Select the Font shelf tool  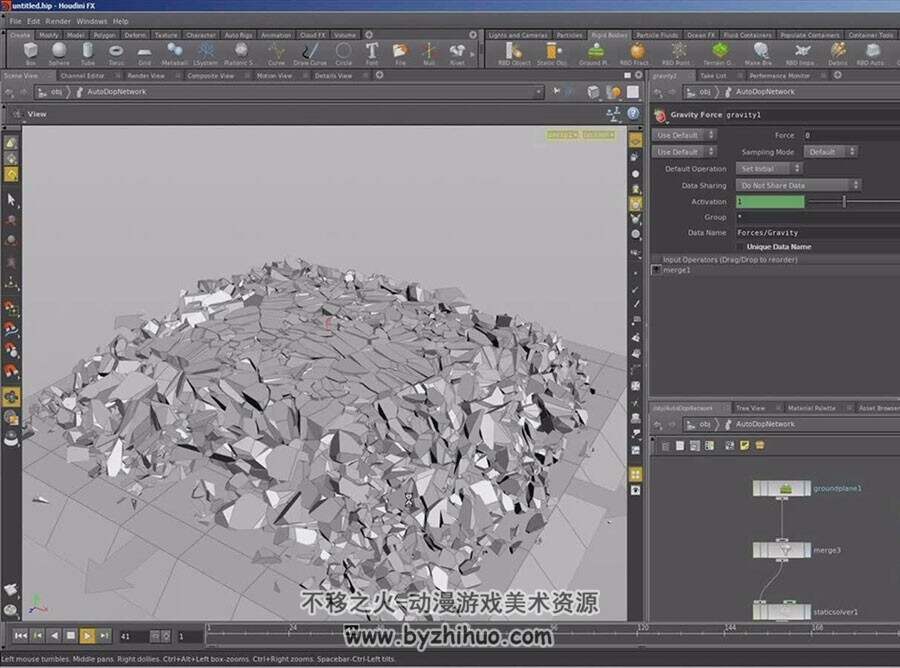click(x=372, y=54)
